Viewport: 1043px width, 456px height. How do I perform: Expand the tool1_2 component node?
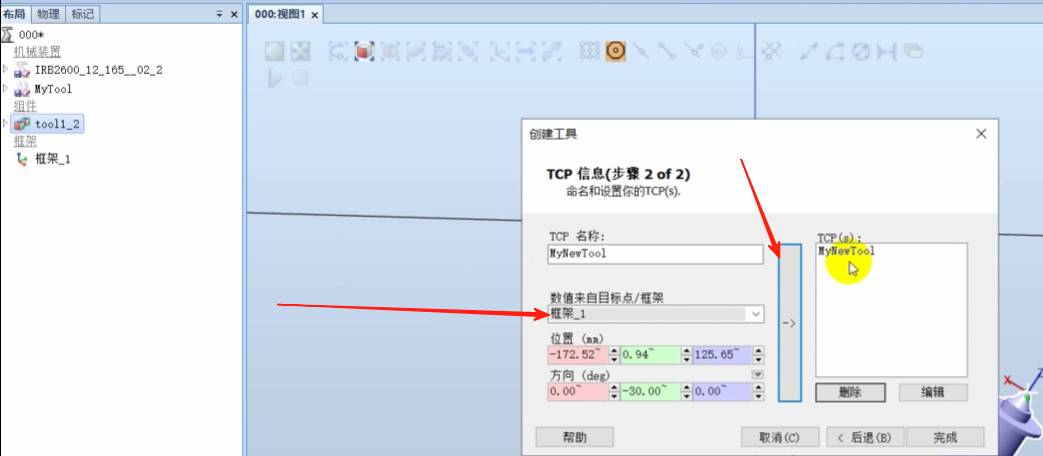point(6,123)
